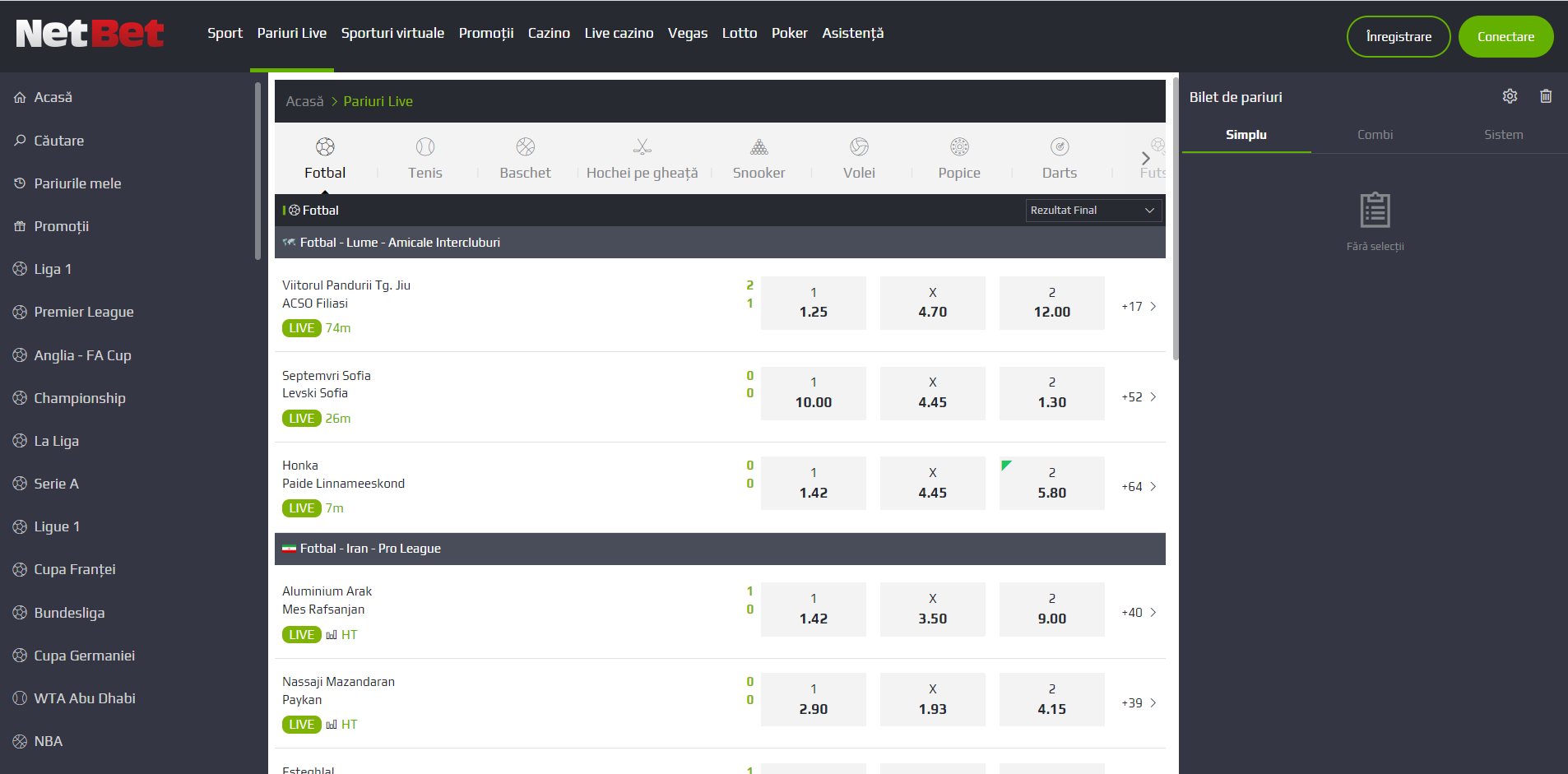Viewport: 1568px width, 774px height.
Task: Click the NetBet logo
Action: pos(90,34)
